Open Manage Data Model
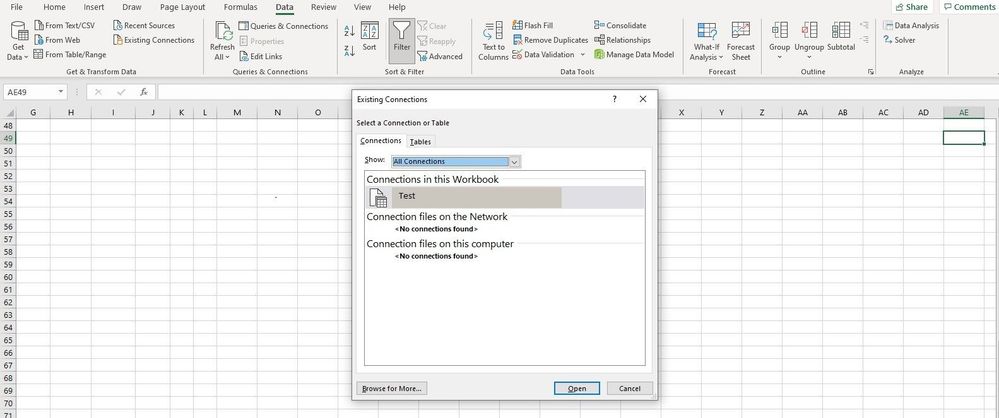 tap(634, 54)
